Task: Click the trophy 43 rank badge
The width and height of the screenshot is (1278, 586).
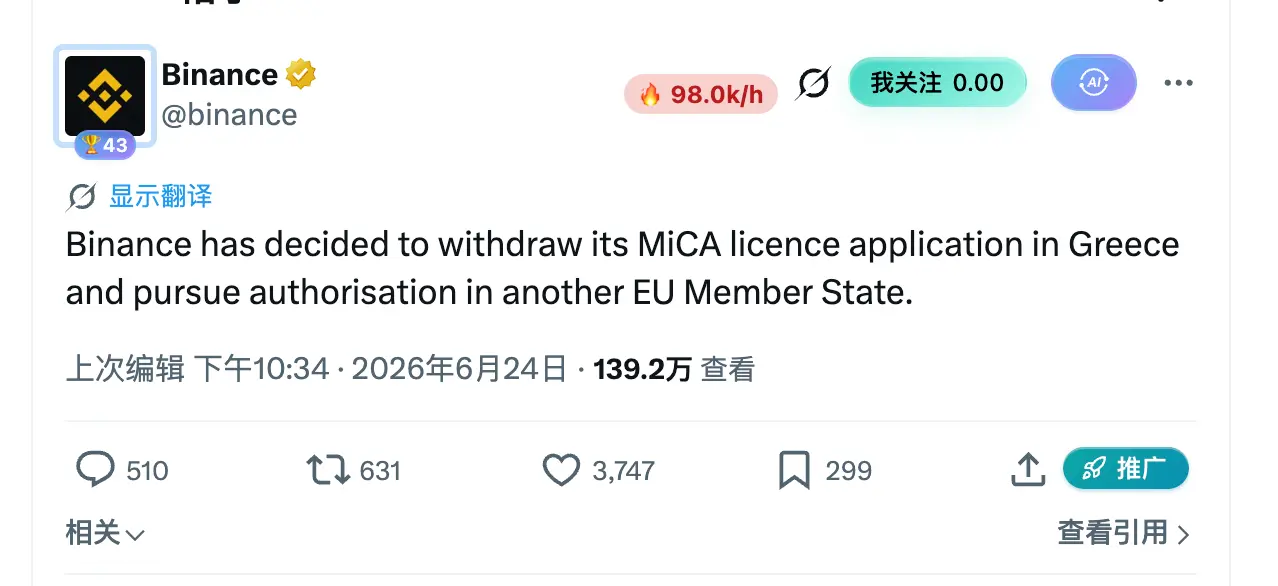Action: click(105, 145)
